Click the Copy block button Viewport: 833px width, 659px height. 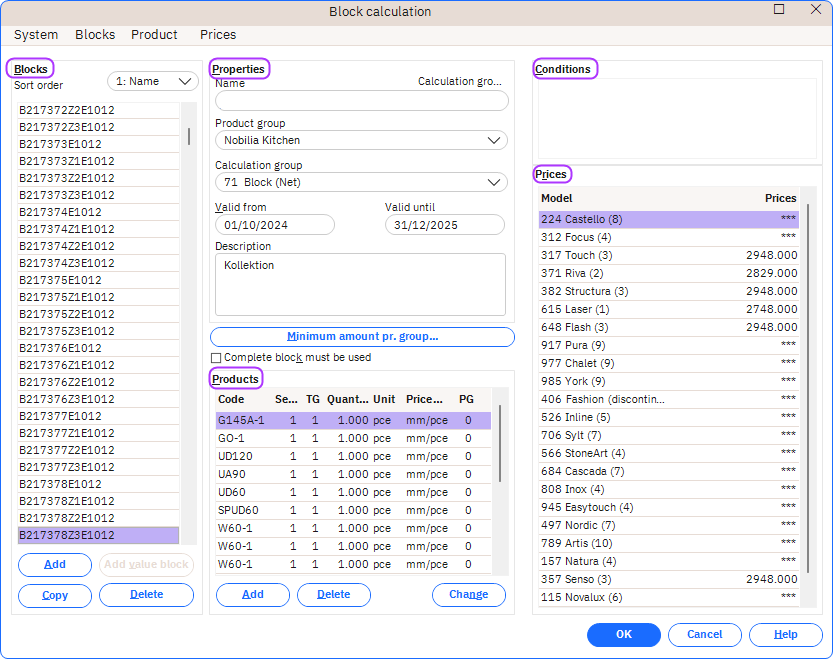(x=55, y=596)
